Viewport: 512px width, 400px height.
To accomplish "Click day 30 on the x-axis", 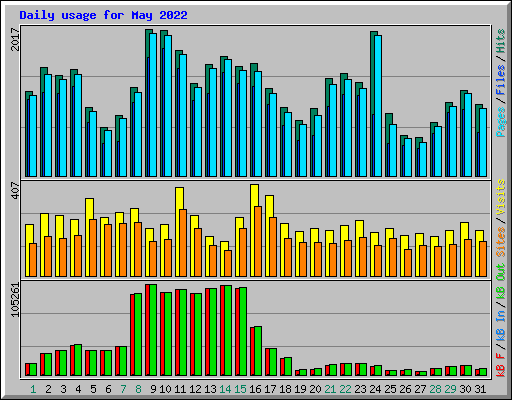I will click(x=465, y=389).
